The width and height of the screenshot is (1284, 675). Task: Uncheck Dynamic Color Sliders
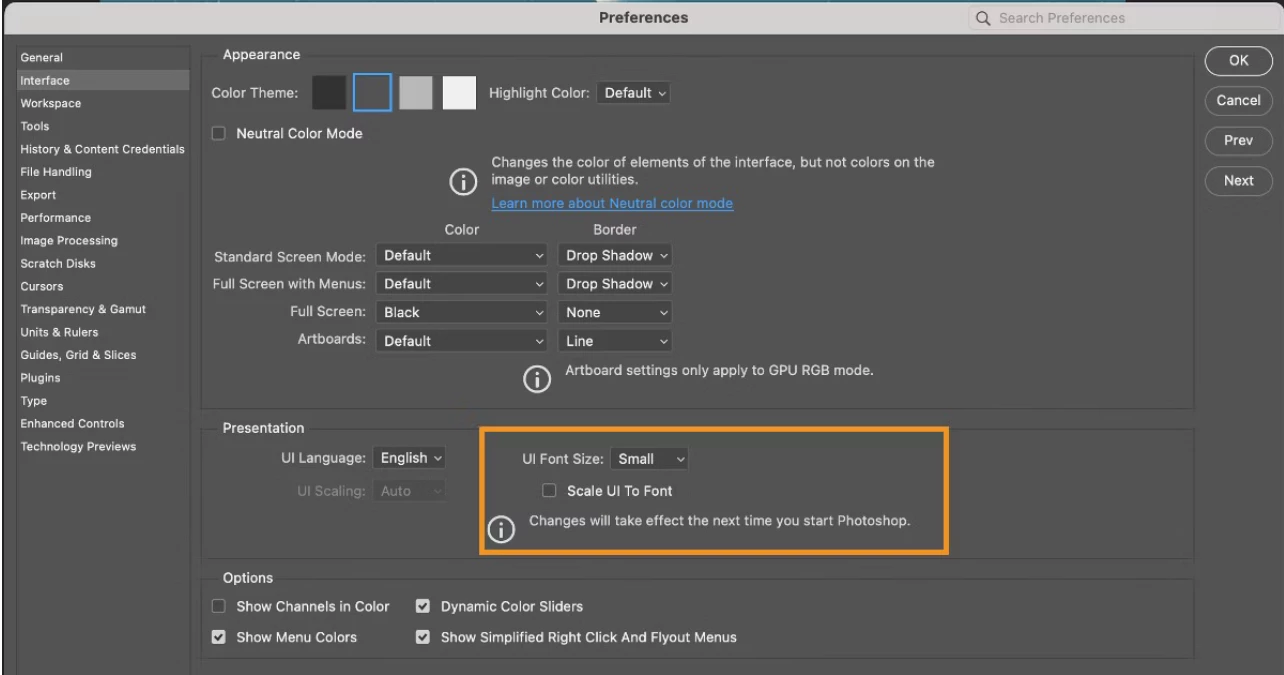pos(423,606)
